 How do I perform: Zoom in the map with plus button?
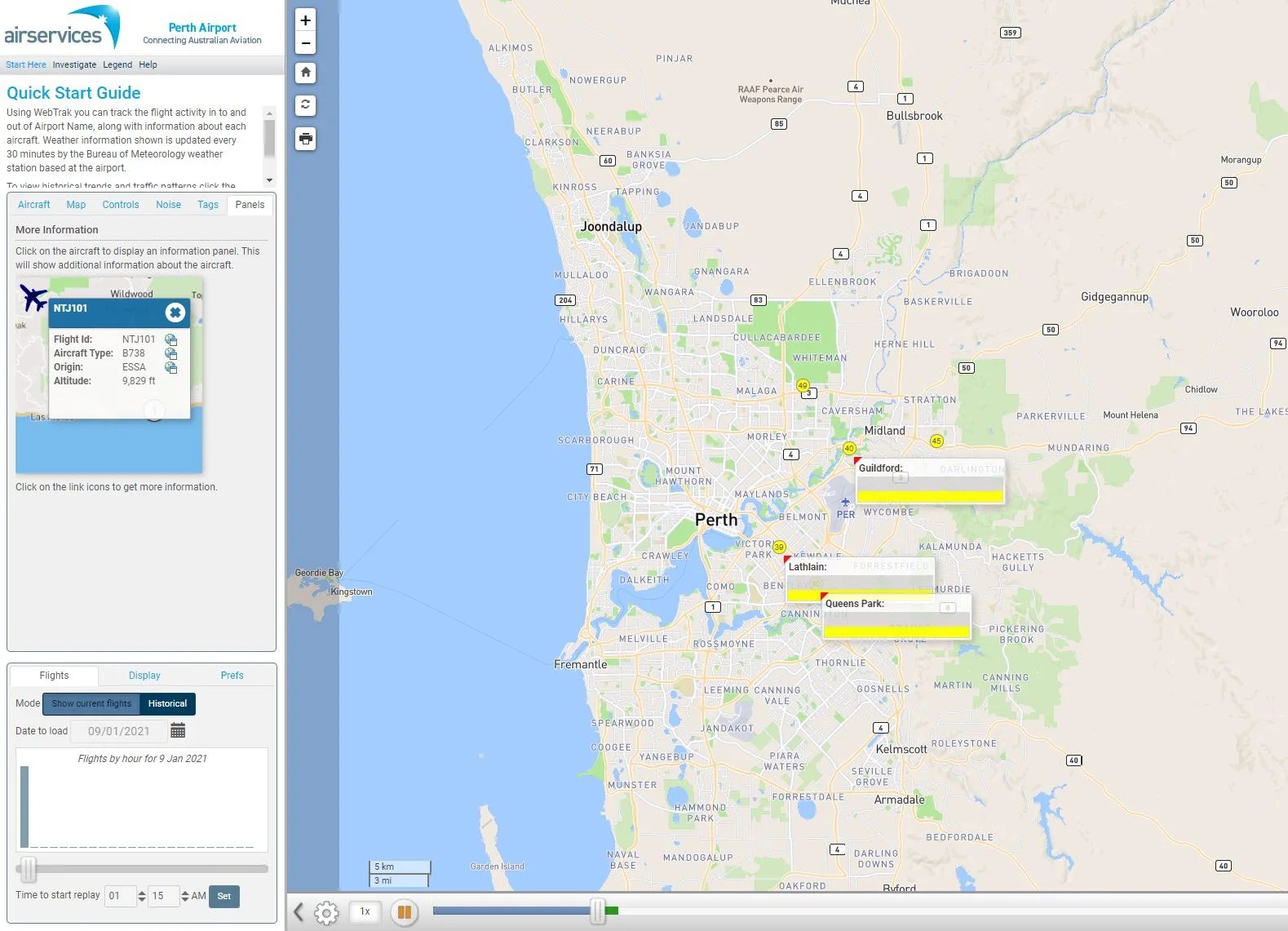click(x=306, y=20)
